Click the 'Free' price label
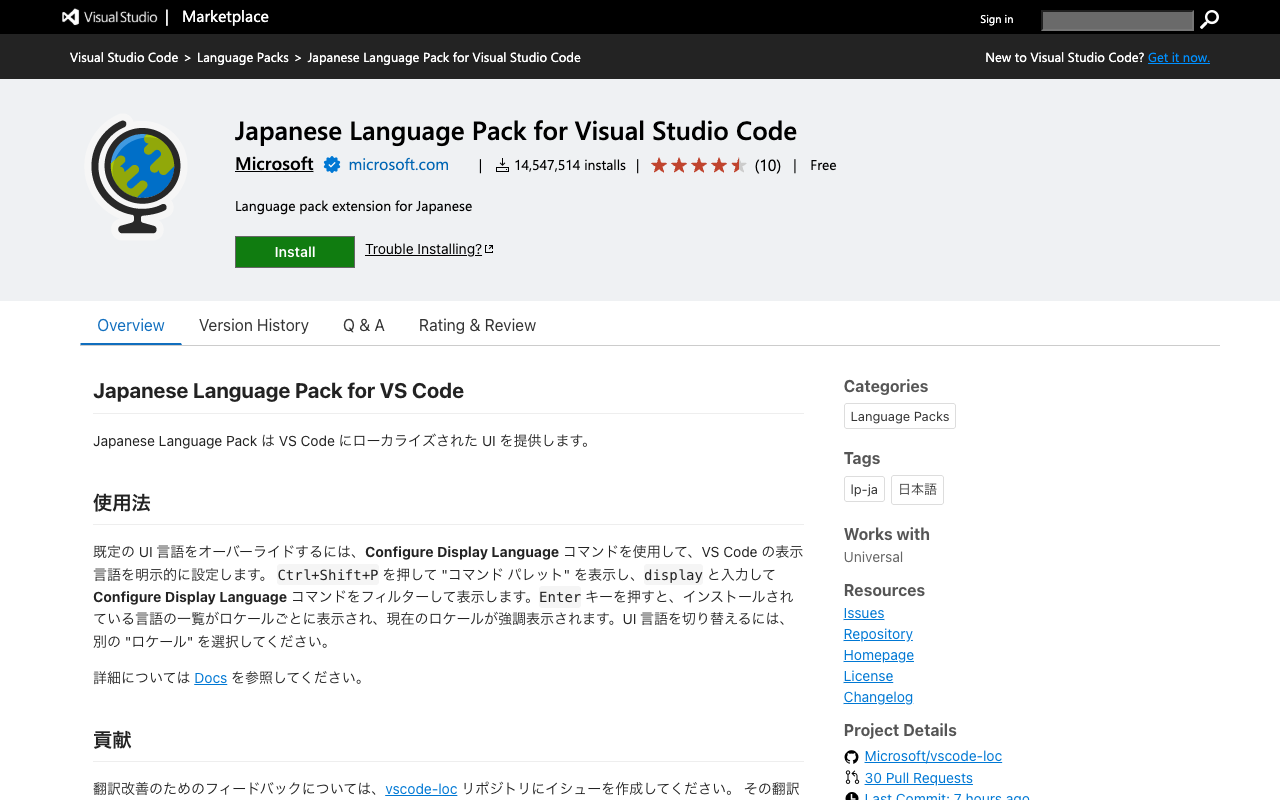This screenshot has width=1280, height=800. click(x=823, y=165)
